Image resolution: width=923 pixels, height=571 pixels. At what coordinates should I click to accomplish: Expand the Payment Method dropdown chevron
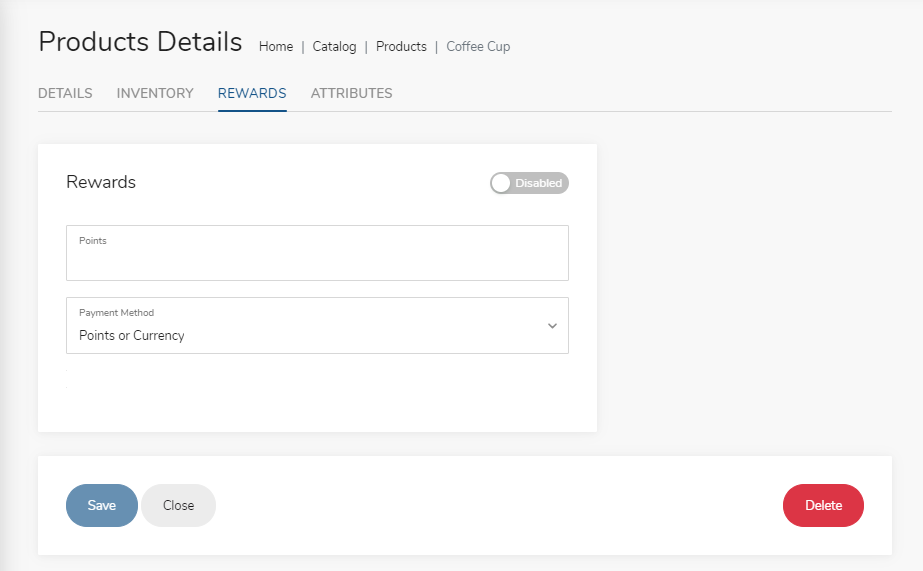point(552,326)
